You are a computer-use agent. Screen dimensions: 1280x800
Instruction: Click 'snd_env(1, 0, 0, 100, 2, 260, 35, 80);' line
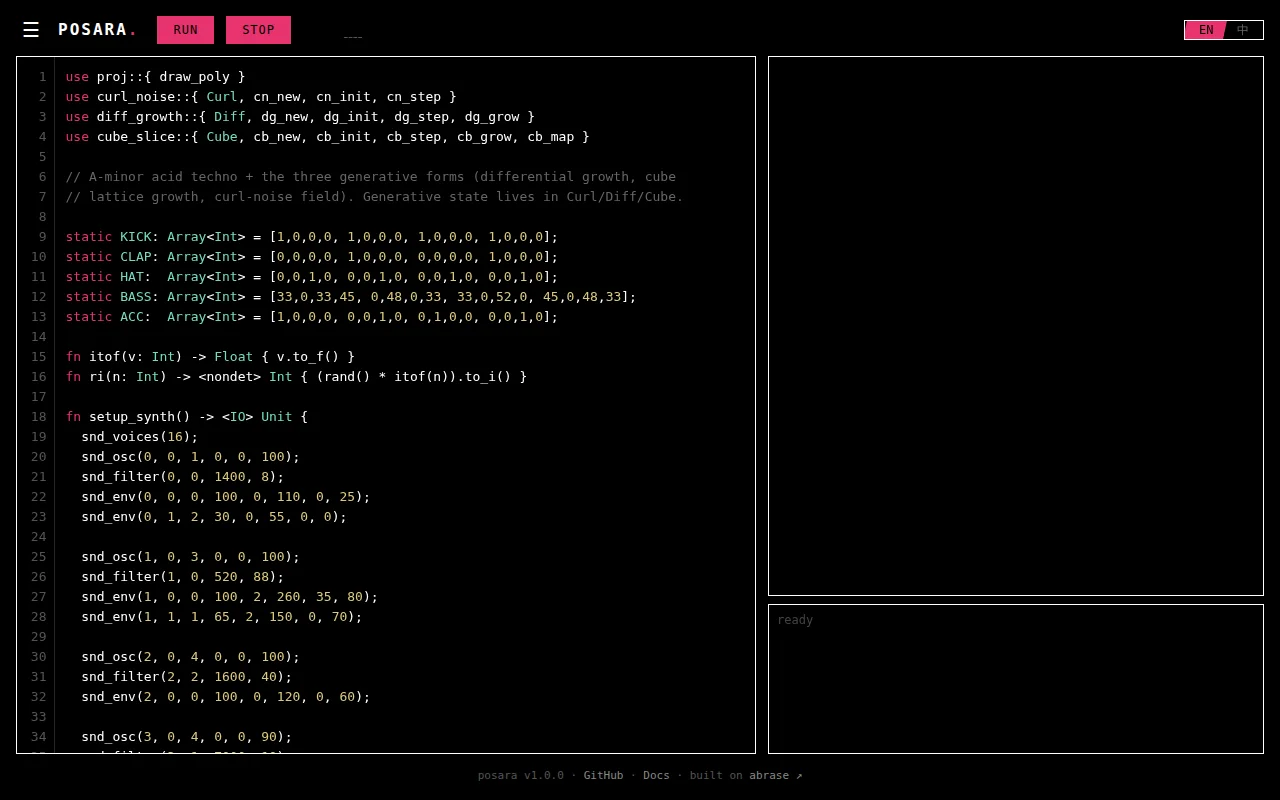click(x=230, y=597)
